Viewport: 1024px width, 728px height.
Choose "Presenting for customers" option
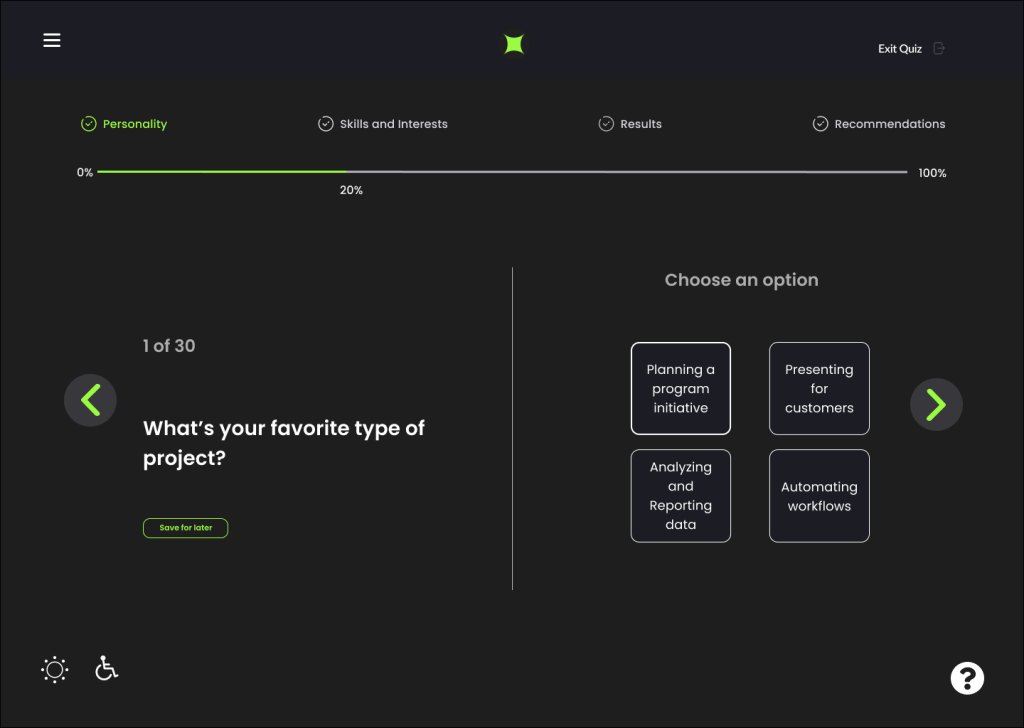(x=819, y=389)
